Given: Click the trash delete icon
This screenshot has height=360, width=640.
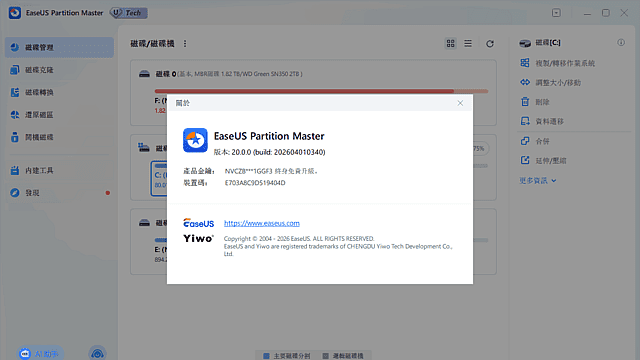Looking at the screenshot, I should 525,102.
